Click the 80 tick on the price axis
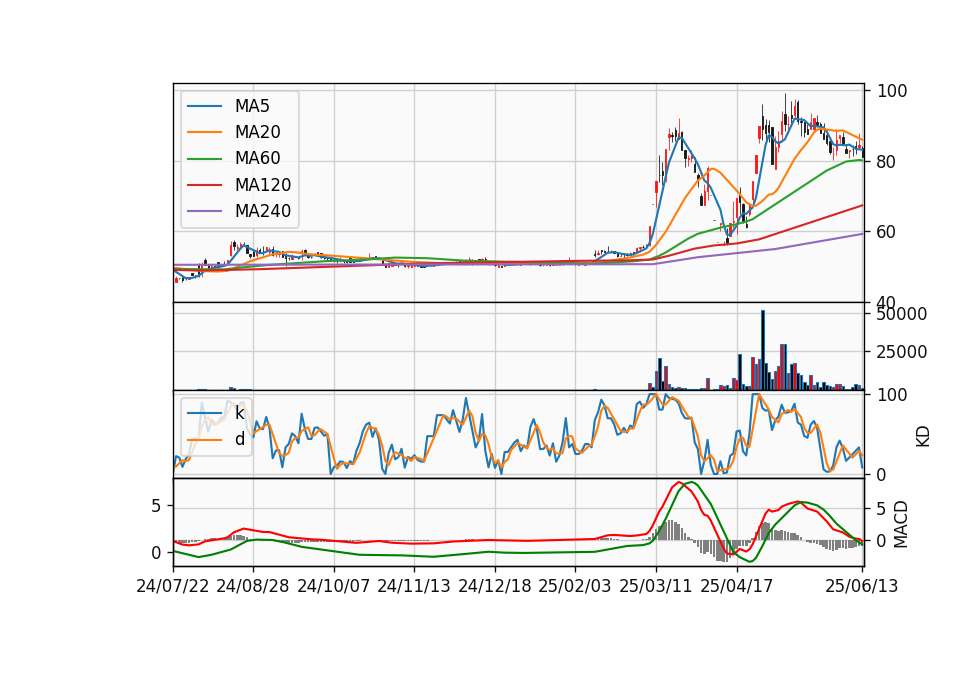The height and width of the screenshot is (690, 960). click(x=887, y=162)
